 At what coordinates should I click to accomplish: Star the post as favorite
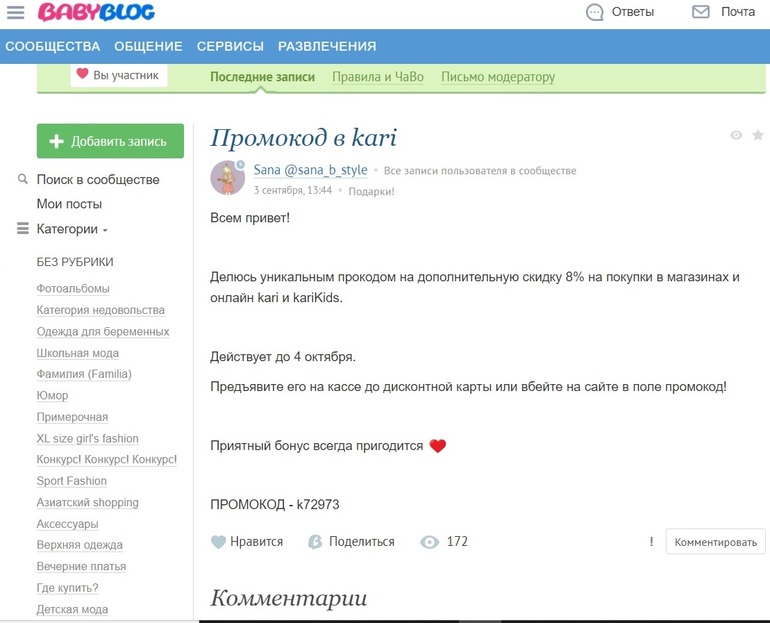tap(758, 135)
